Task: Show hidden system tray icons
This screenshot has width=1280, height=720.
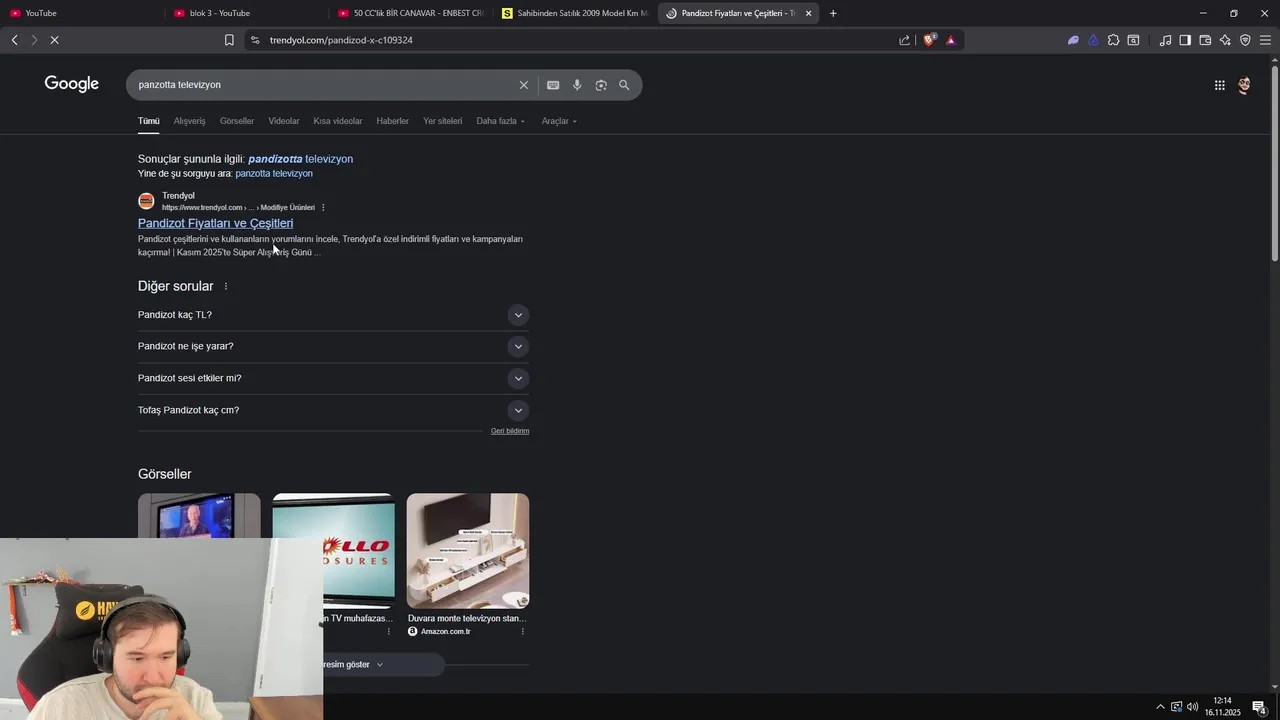Action: click(x=1160, y=707)
